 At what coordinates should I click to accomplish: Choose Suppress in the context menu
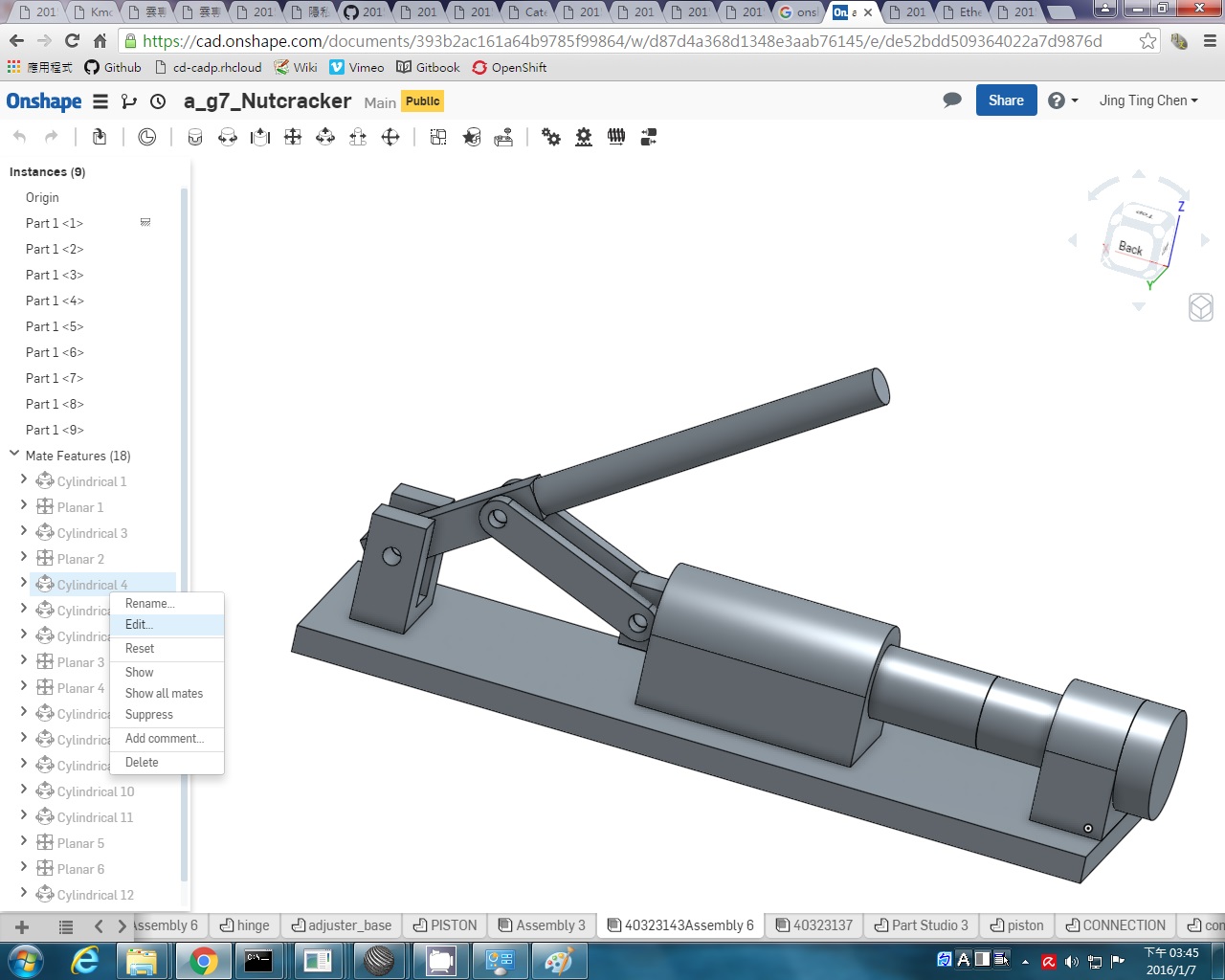point(167,715)
